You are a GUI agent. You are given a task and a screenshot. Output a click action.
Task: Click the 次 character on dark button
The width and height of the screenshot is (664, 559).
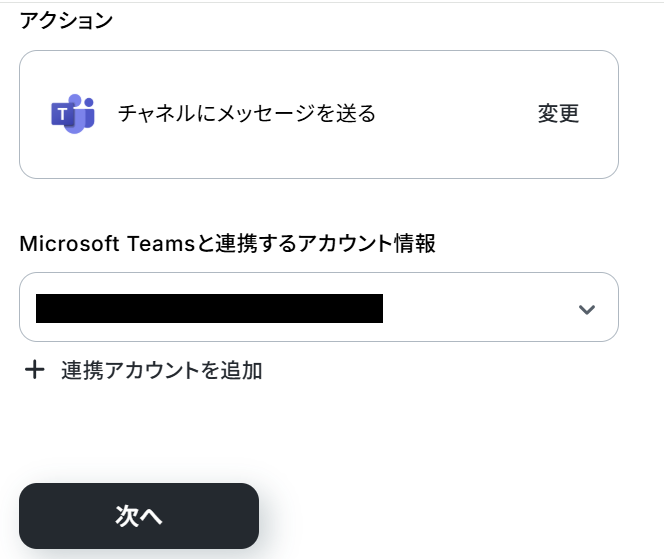click(x=127, y=516)
